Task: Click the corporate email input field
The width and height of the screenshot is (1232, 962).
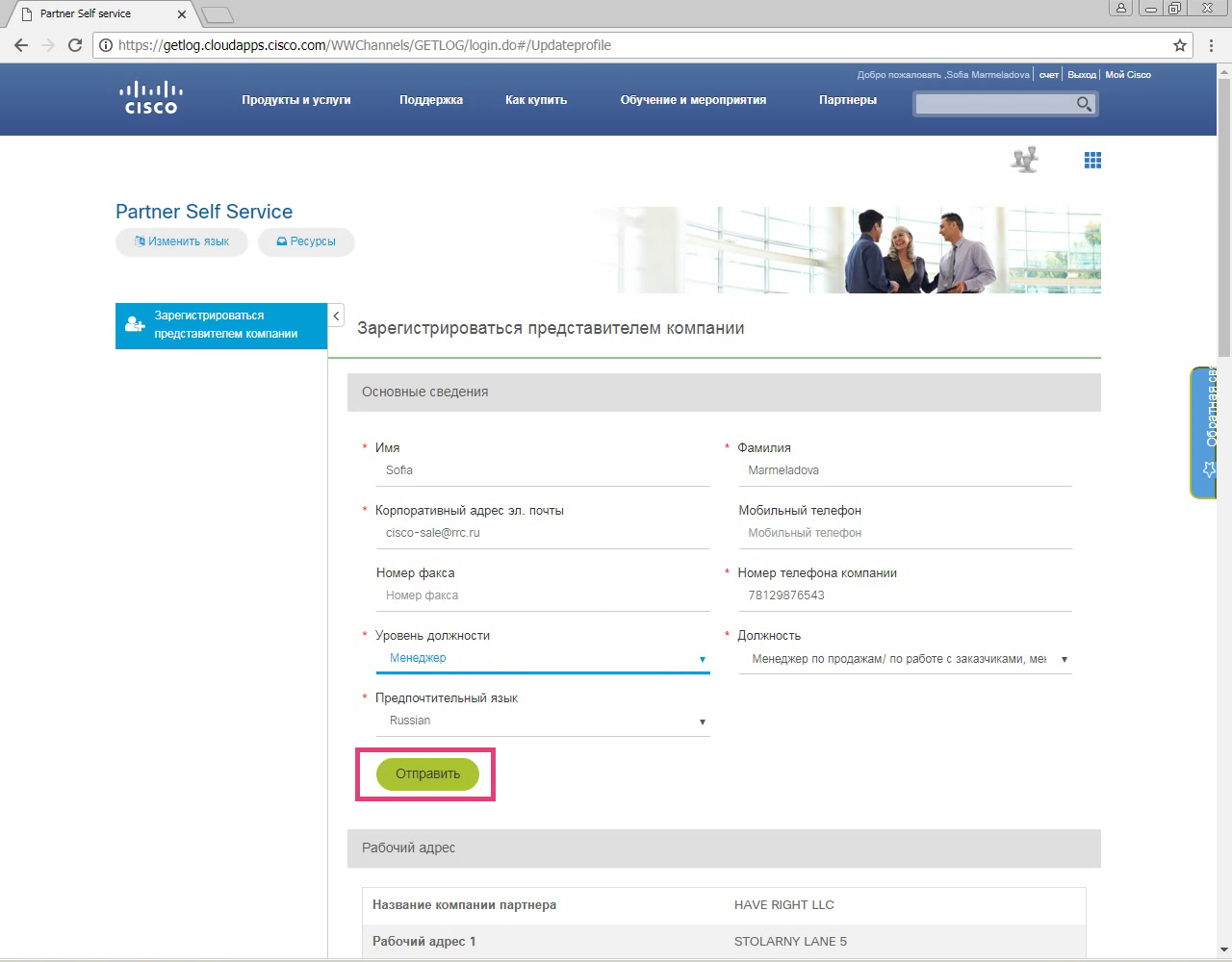Action: (x=543, y=534)
